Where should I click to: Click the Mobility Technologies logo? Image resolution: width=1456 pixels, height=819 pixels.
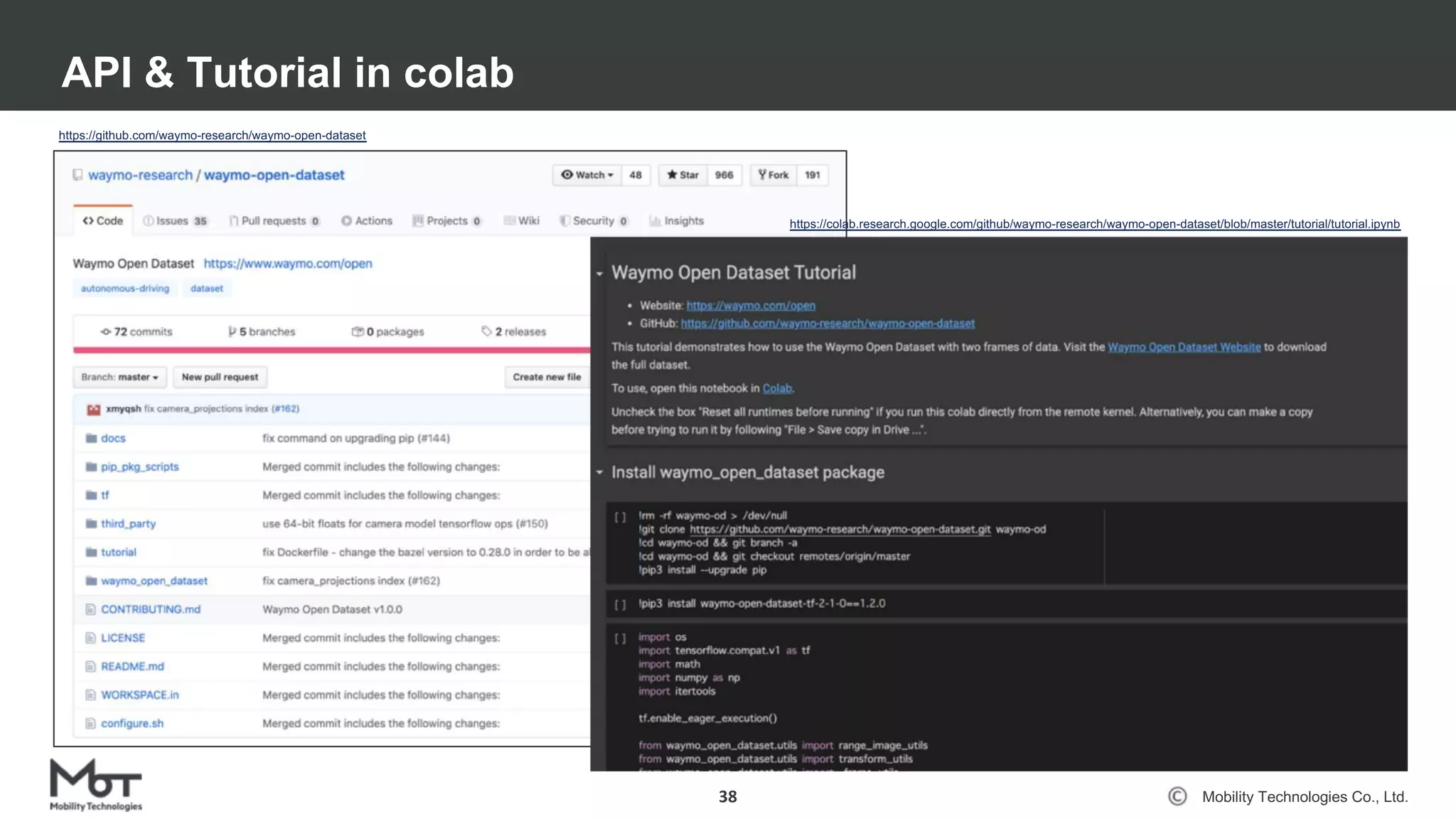coord(96,786)
